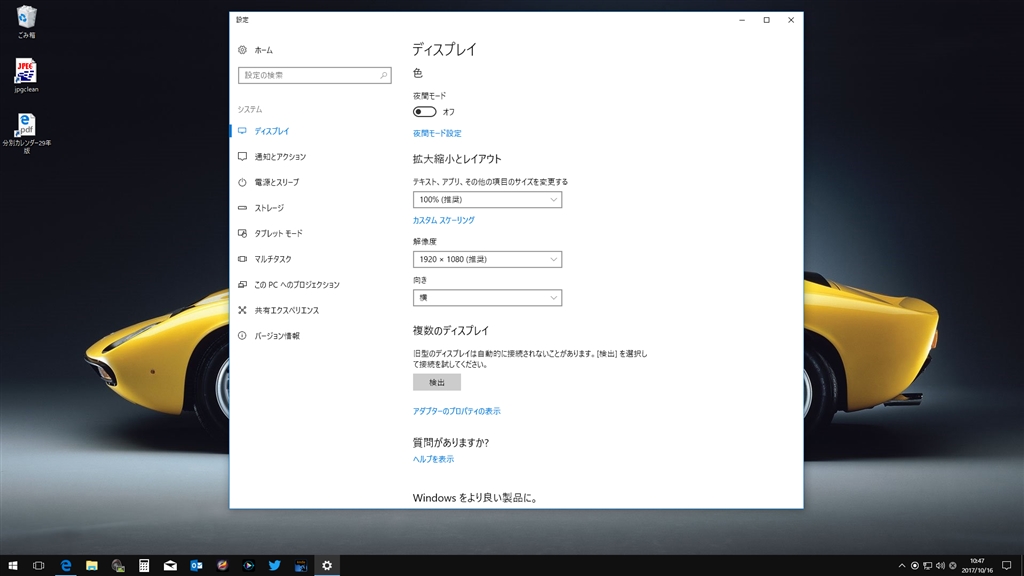Click the network tray icon

(927, 566)
